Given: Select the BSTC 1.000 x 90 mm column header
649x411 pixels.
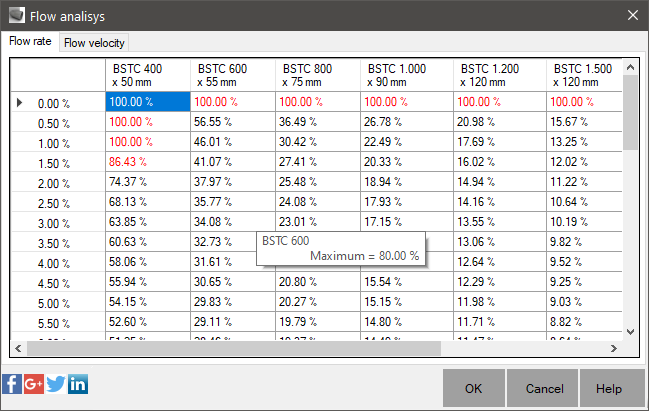Looking at the screenshot, I should point(407,75).
